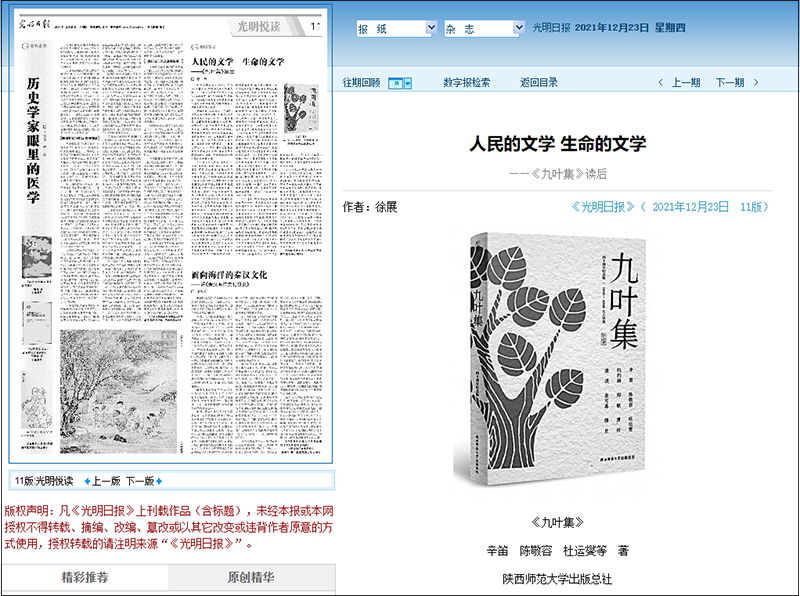Click the 光明悦读 section banner in page preview
This screenshot has height=596, width=800.
point(259,27)
